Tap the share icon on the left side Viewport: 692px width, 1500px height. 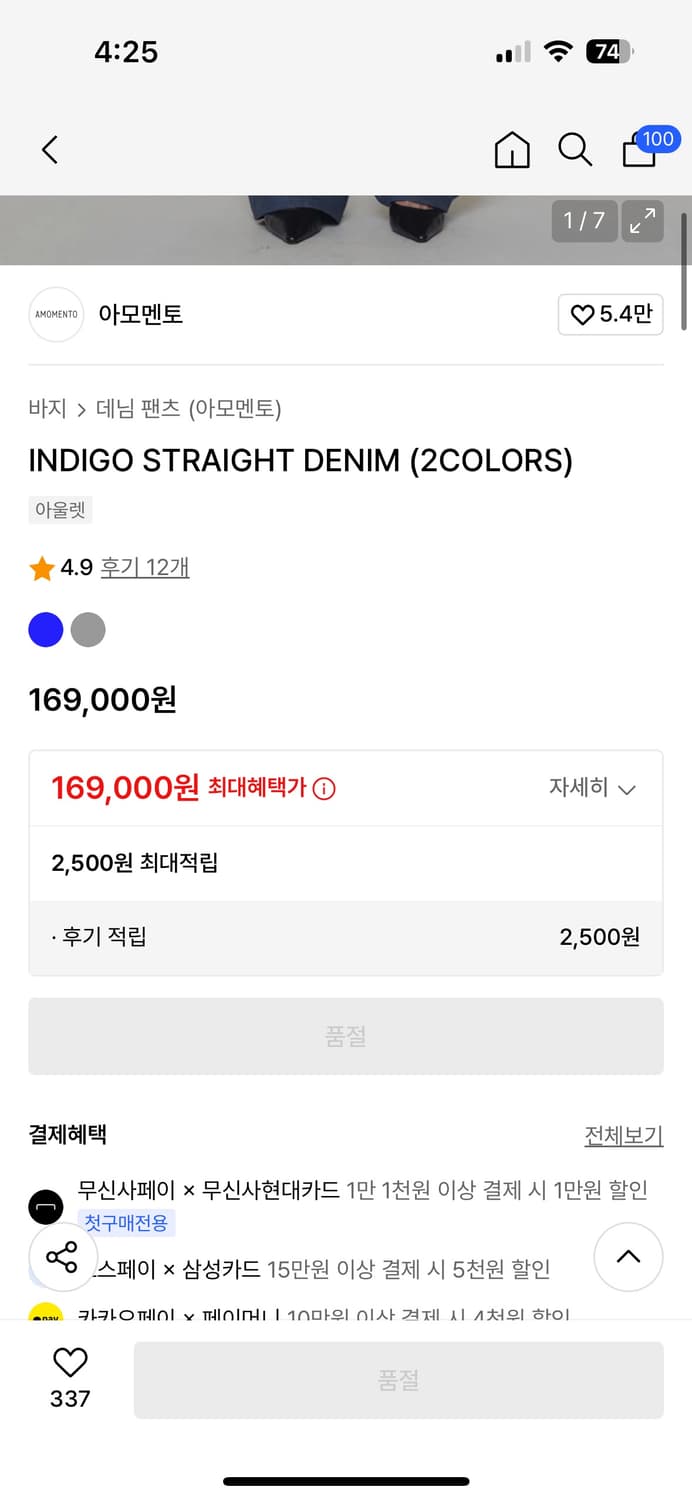pos(62,1257)
